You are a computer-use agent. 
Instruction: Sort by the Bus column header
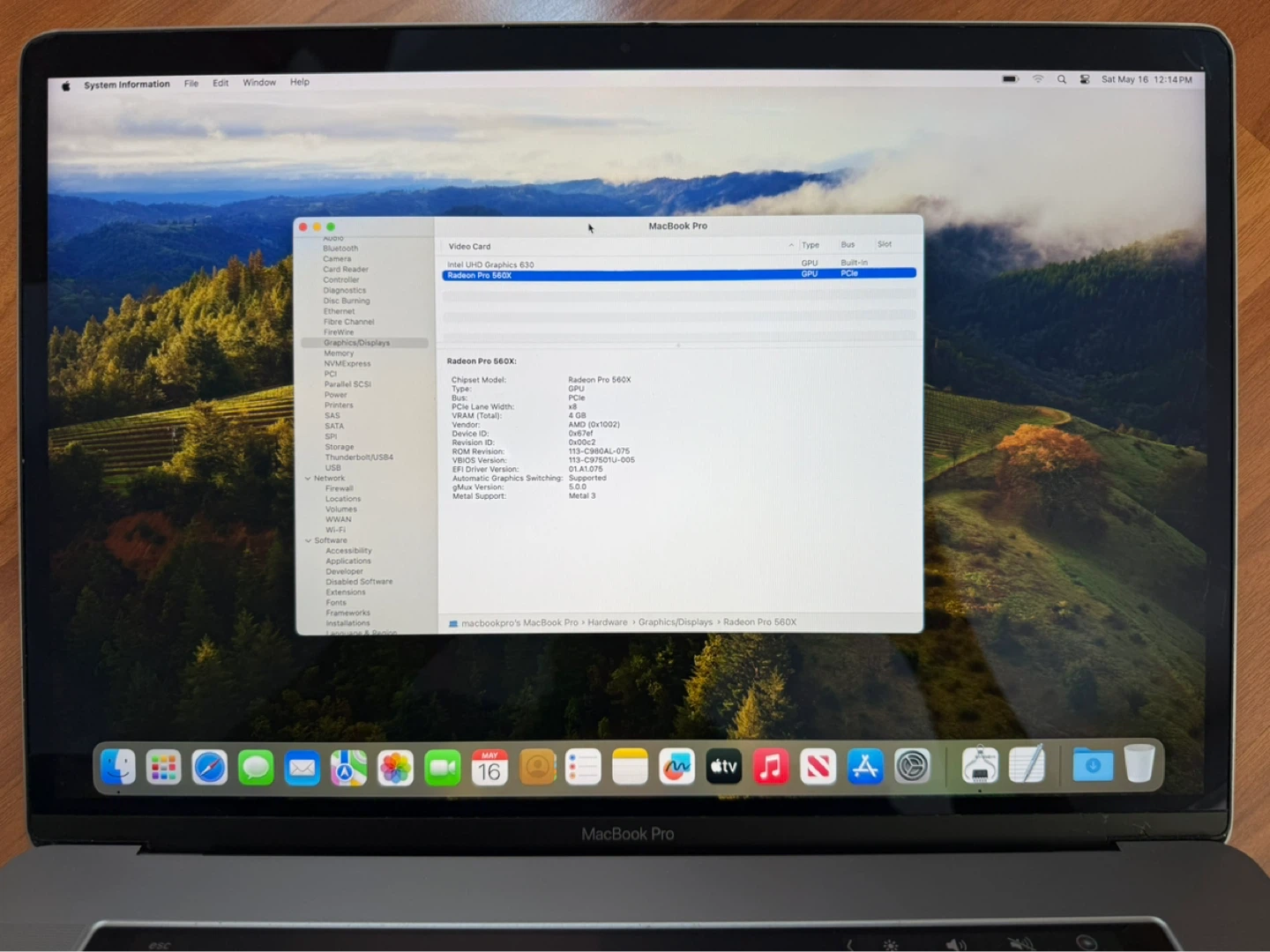848,244
